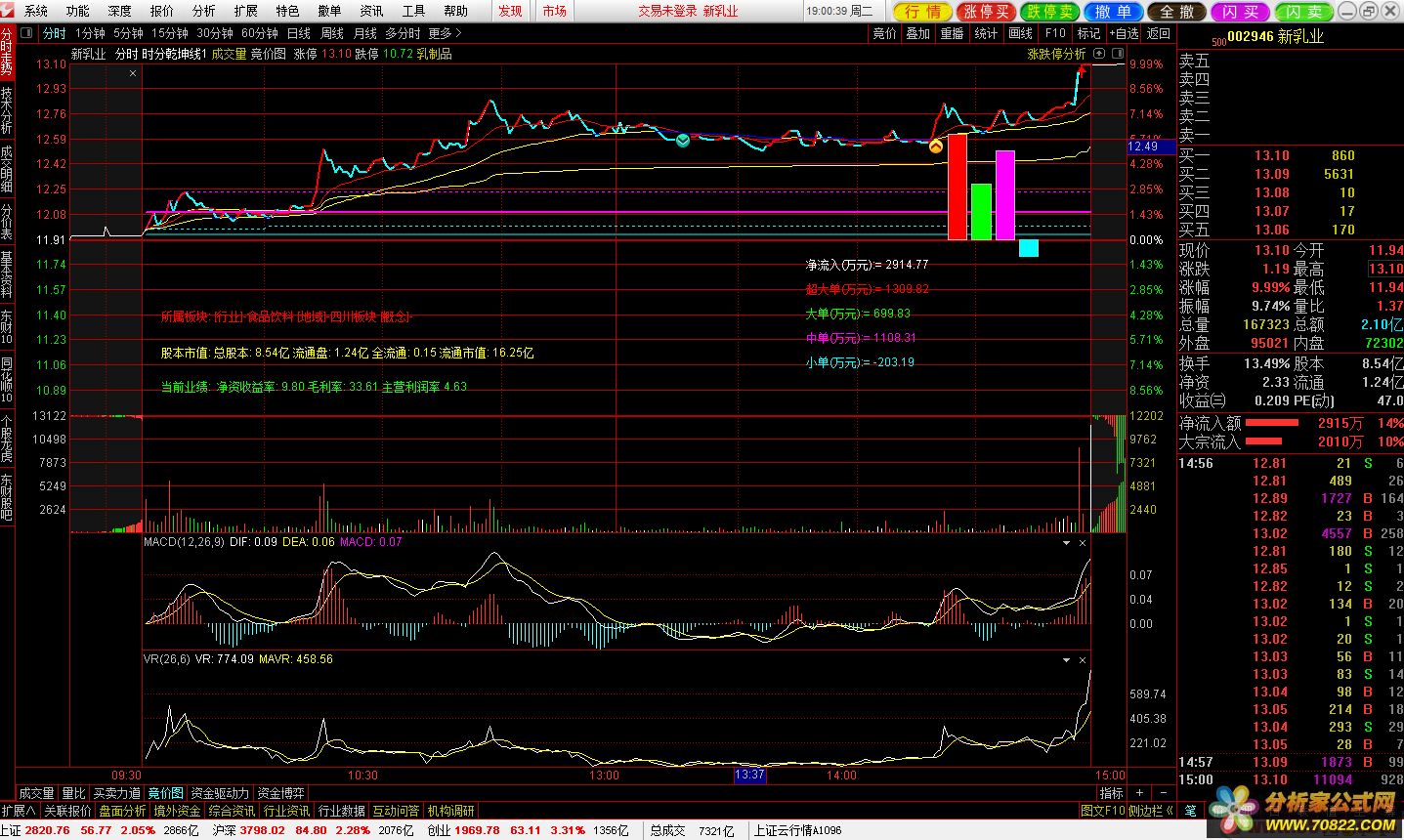Collapse the 侧边栏 sidebar
The width and height of the screenshot is (1404, 840).
coord(1151,811)
